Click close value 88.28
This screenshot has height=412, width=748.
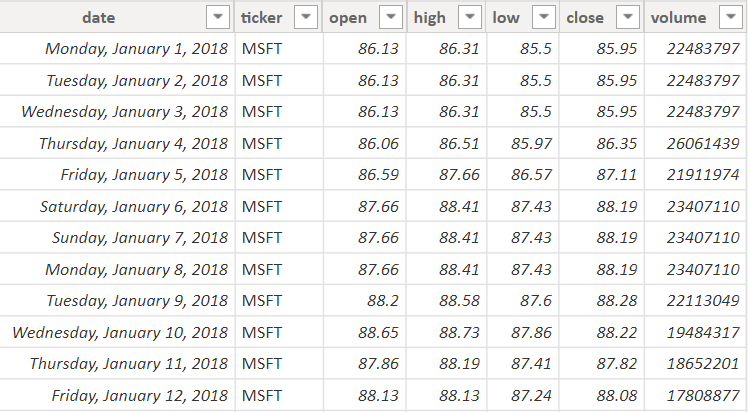pyautogui.click(x=616, y=300)
